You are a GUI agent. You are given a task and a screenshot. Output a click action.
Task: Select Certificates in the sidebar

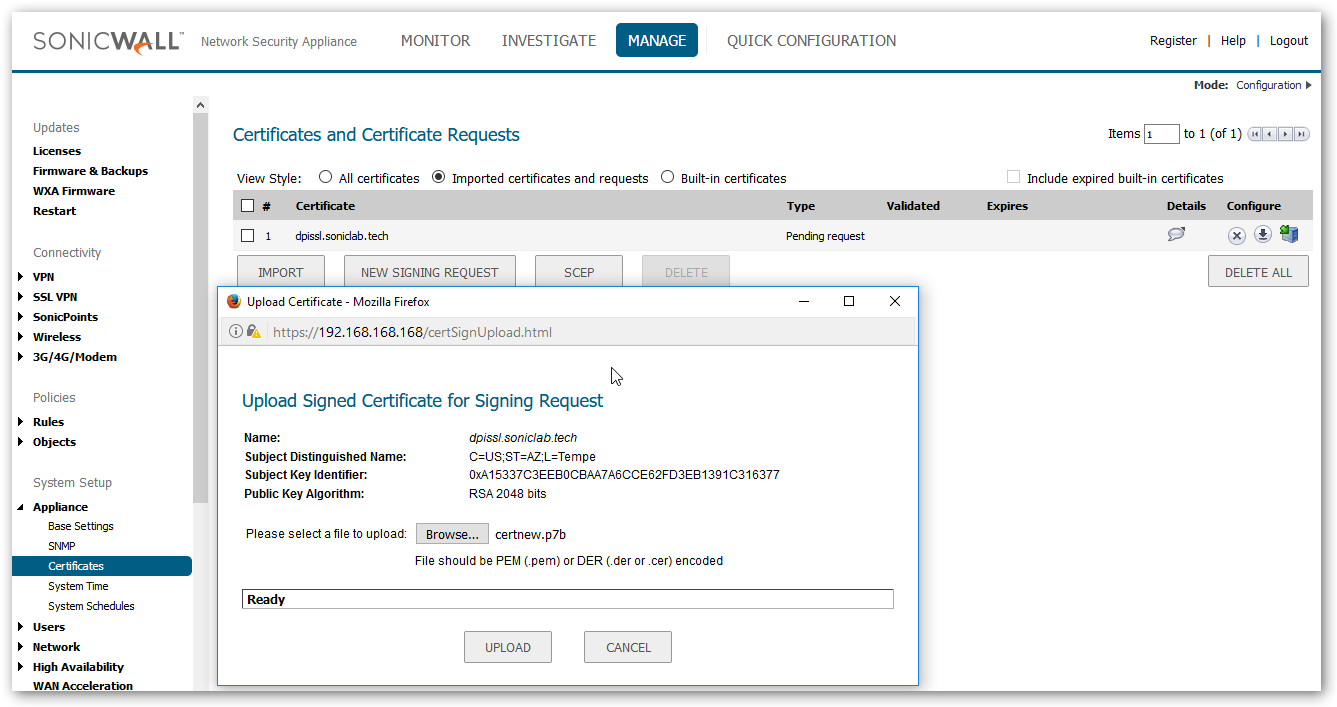pos(101,566)
